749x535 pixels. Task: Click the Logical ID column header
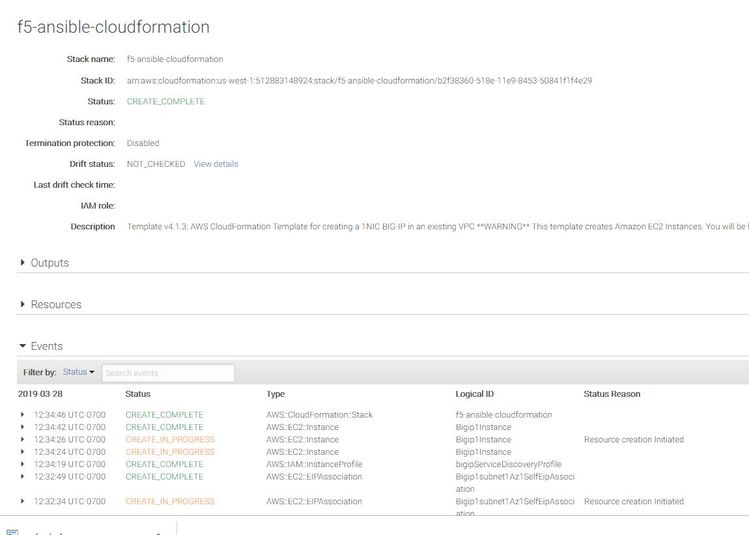pos(474,394)
